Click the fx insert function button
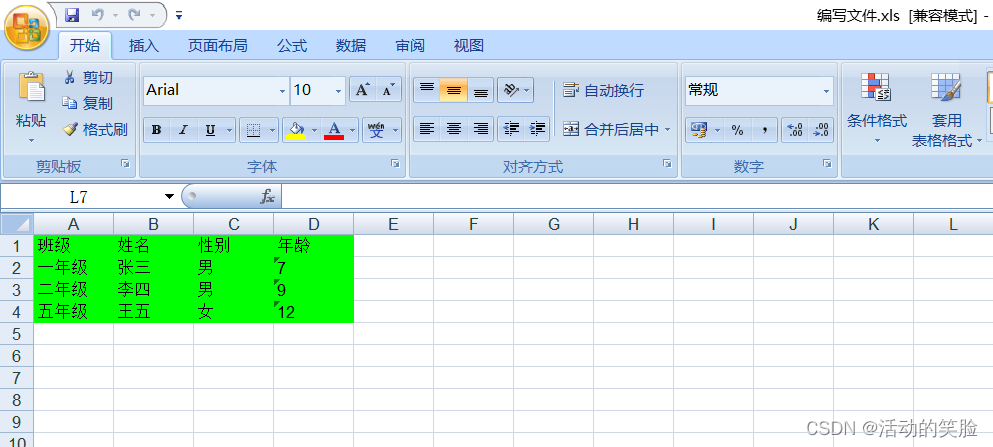 coord(267,197)
